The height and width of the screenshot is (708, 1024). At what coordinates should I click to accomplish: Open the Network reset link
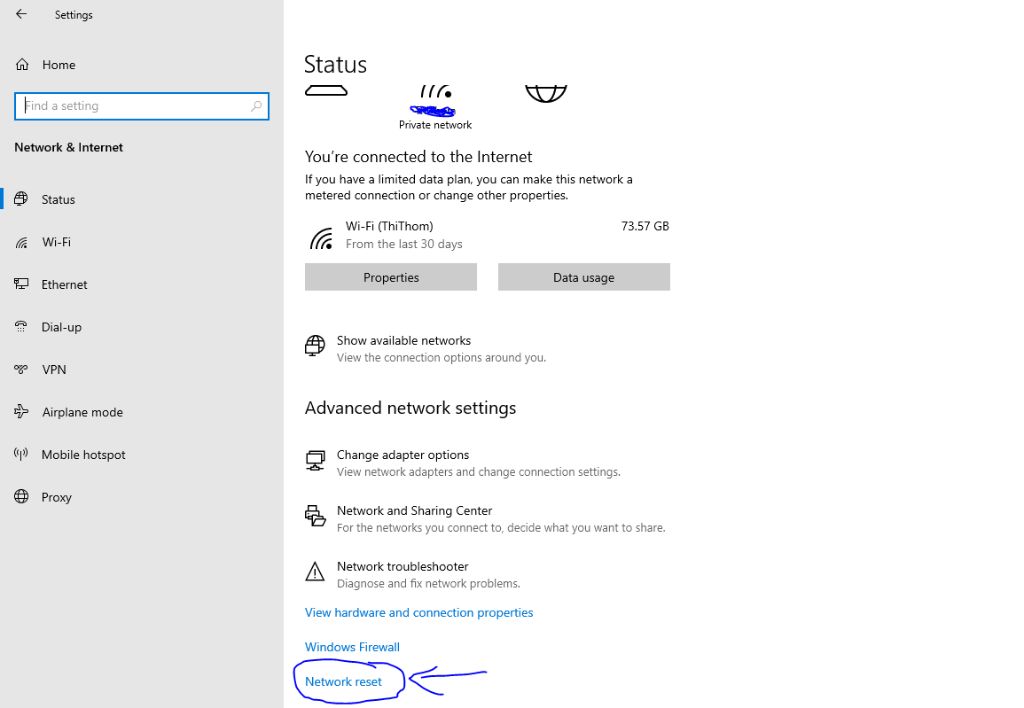(344, 681)
